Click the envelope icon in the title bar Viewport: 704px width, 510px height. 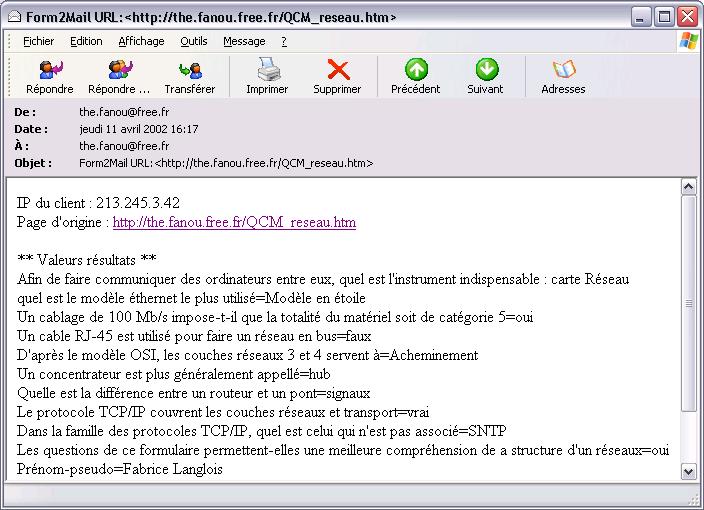pyautogui.click(x=15, y=17)
